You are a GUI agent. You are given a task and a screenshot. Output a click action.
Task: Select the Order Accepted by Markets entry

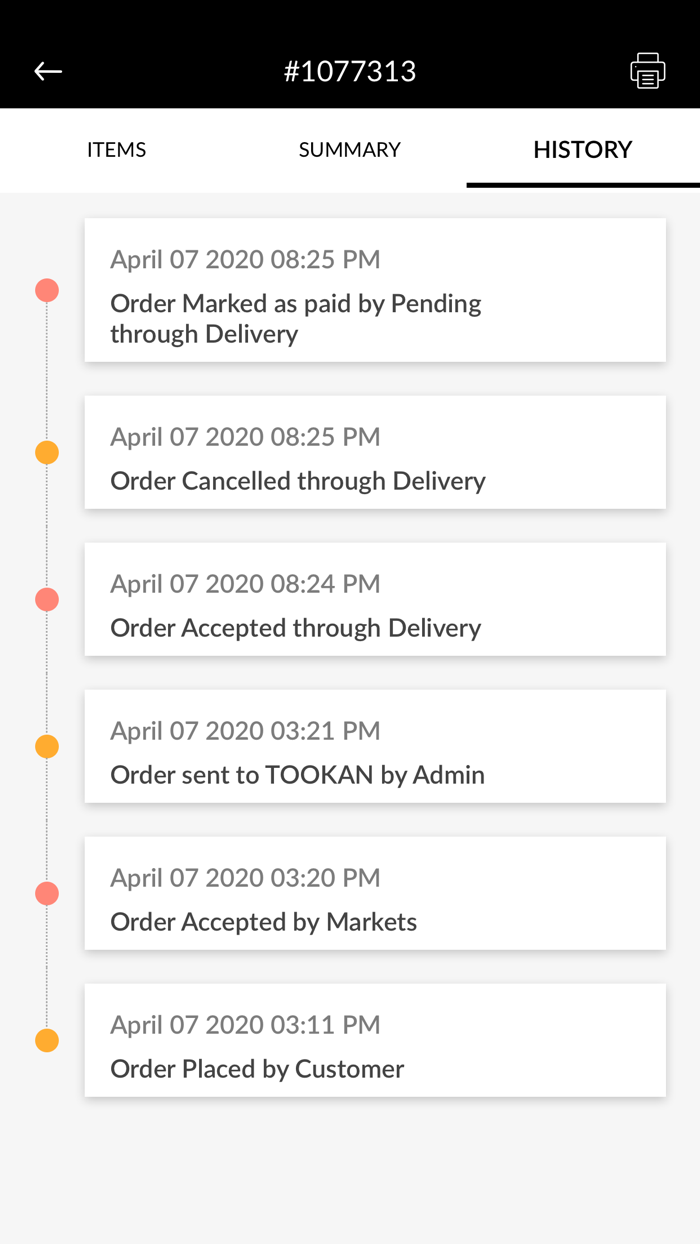(375, 893)
